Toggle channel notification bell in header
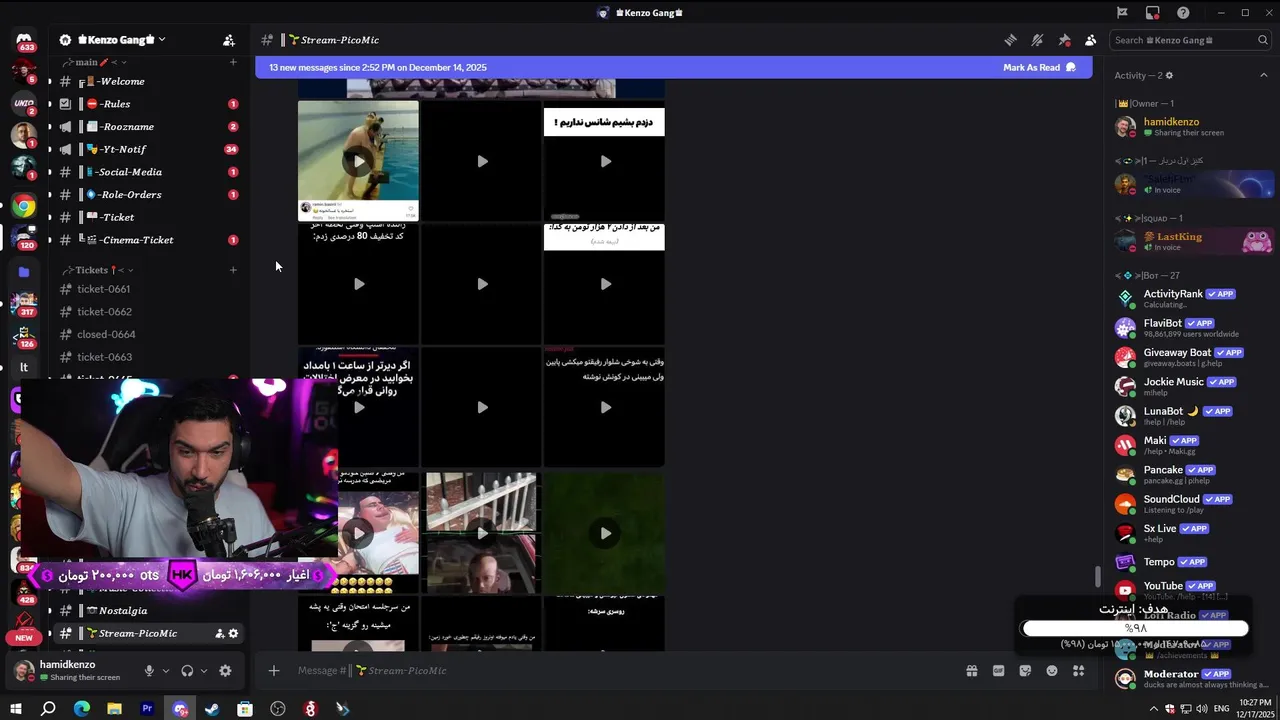Screen dimensions: 1280x720 pyautogui.click(x=1037, y=40)
